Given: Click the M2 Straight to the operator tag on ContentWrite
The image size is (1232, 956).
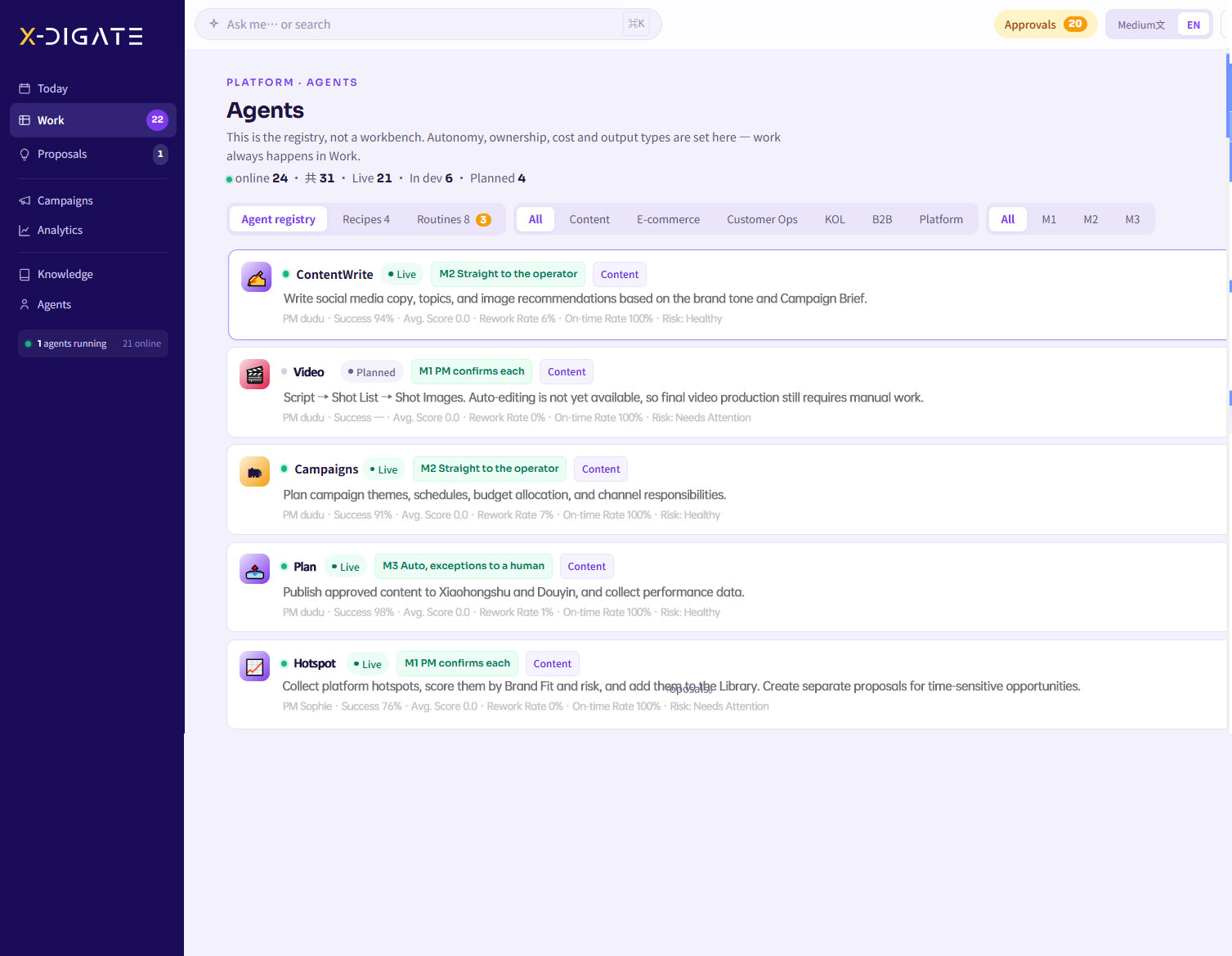Looking at the screenshot, I should pyautogui.click(x=508, y=274).
